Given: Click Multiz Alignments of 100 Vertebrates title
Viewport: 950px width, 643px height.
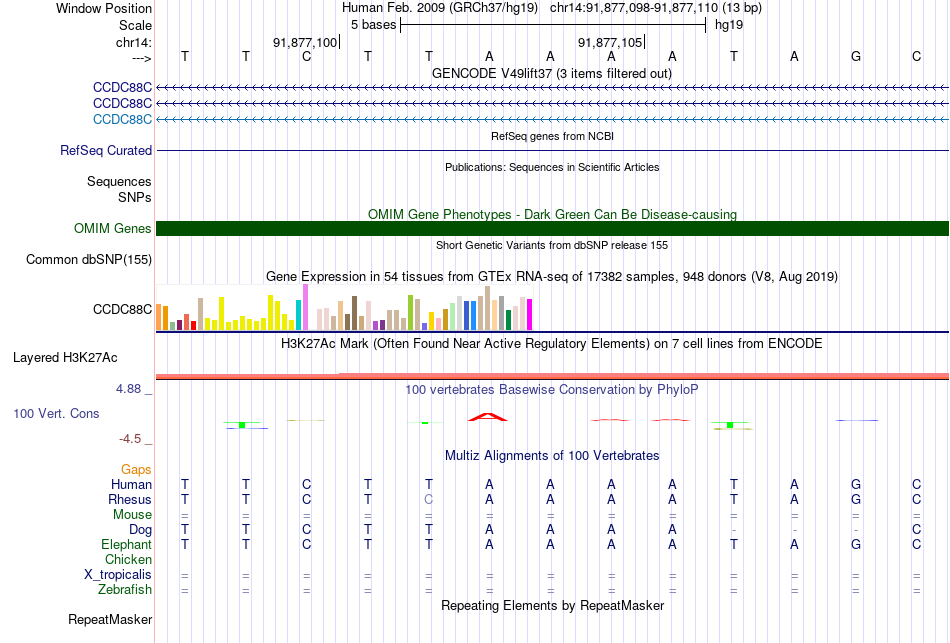Looking at the screenshot, I should click(552, 456).
